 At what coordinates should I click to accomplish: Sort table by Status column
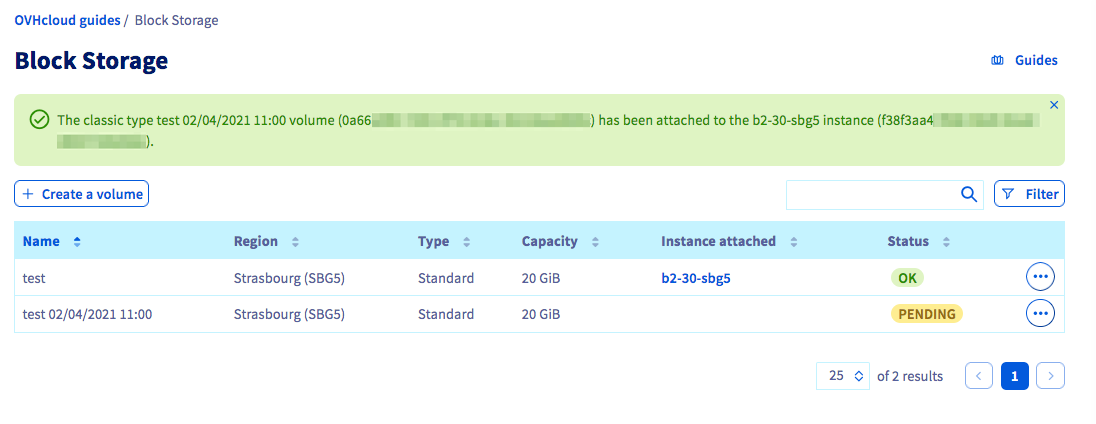click(946, 242)
